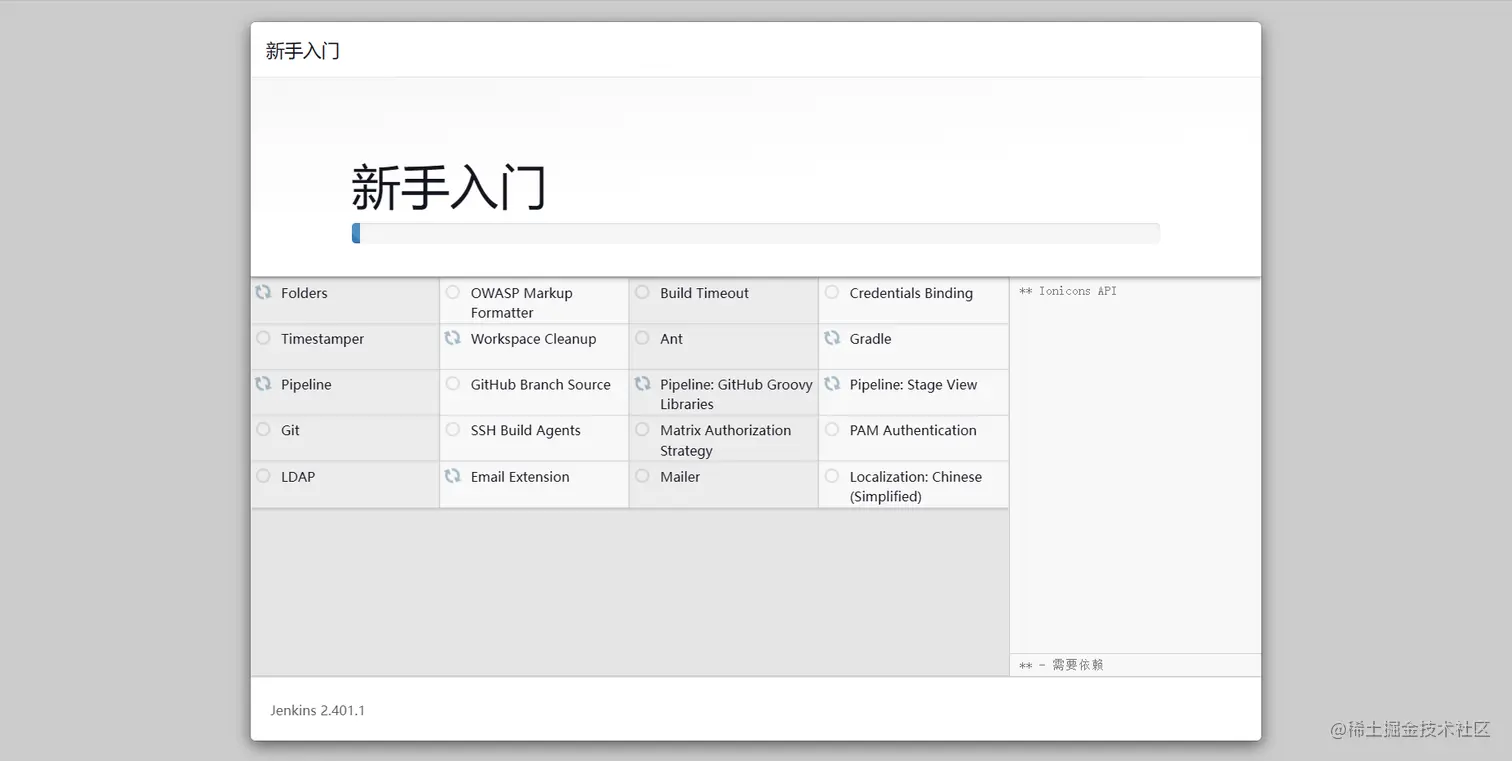Click the pending circle icon beside SSH Build Agents
The image size is (1512, 761).
tap(453, 429)
